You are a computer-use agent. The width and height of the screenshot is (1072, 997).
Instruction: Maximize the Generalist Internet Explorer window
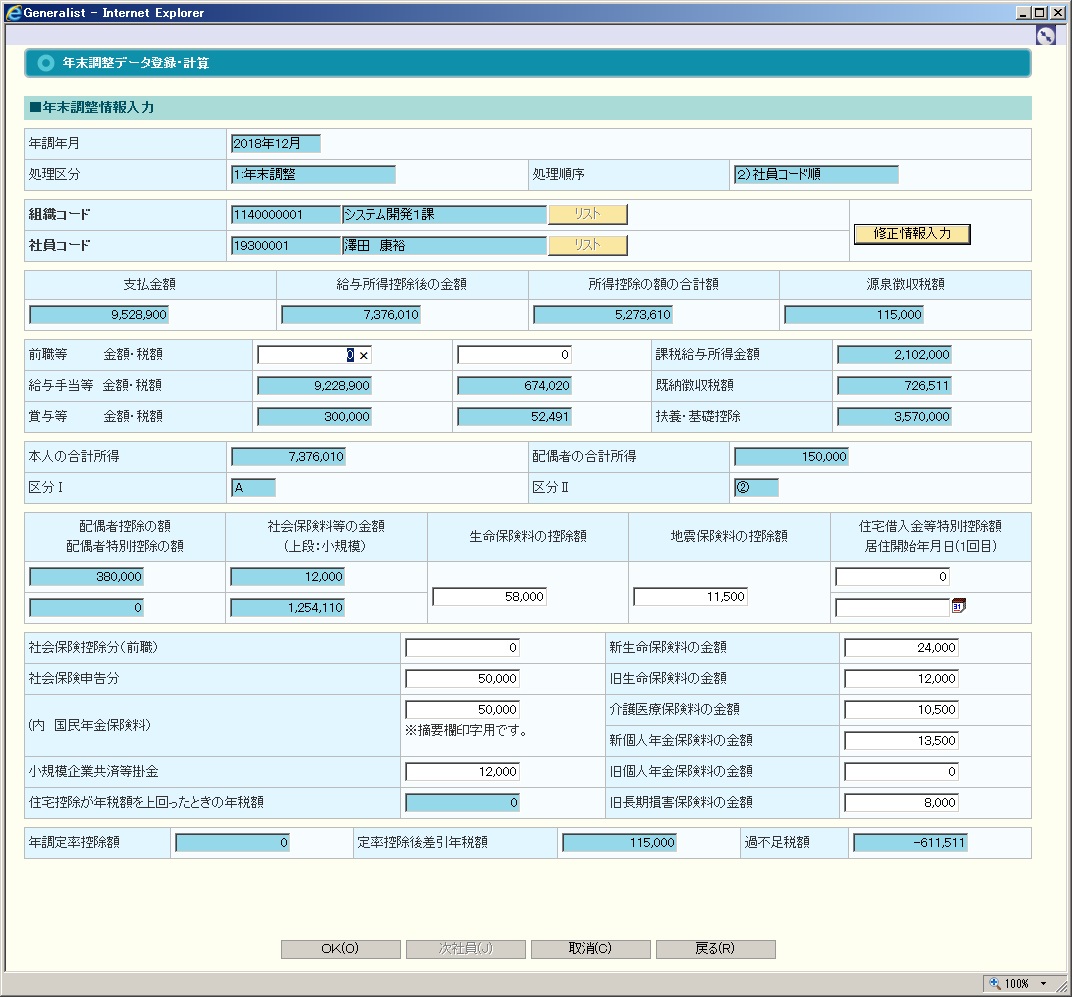[1040, 12]
